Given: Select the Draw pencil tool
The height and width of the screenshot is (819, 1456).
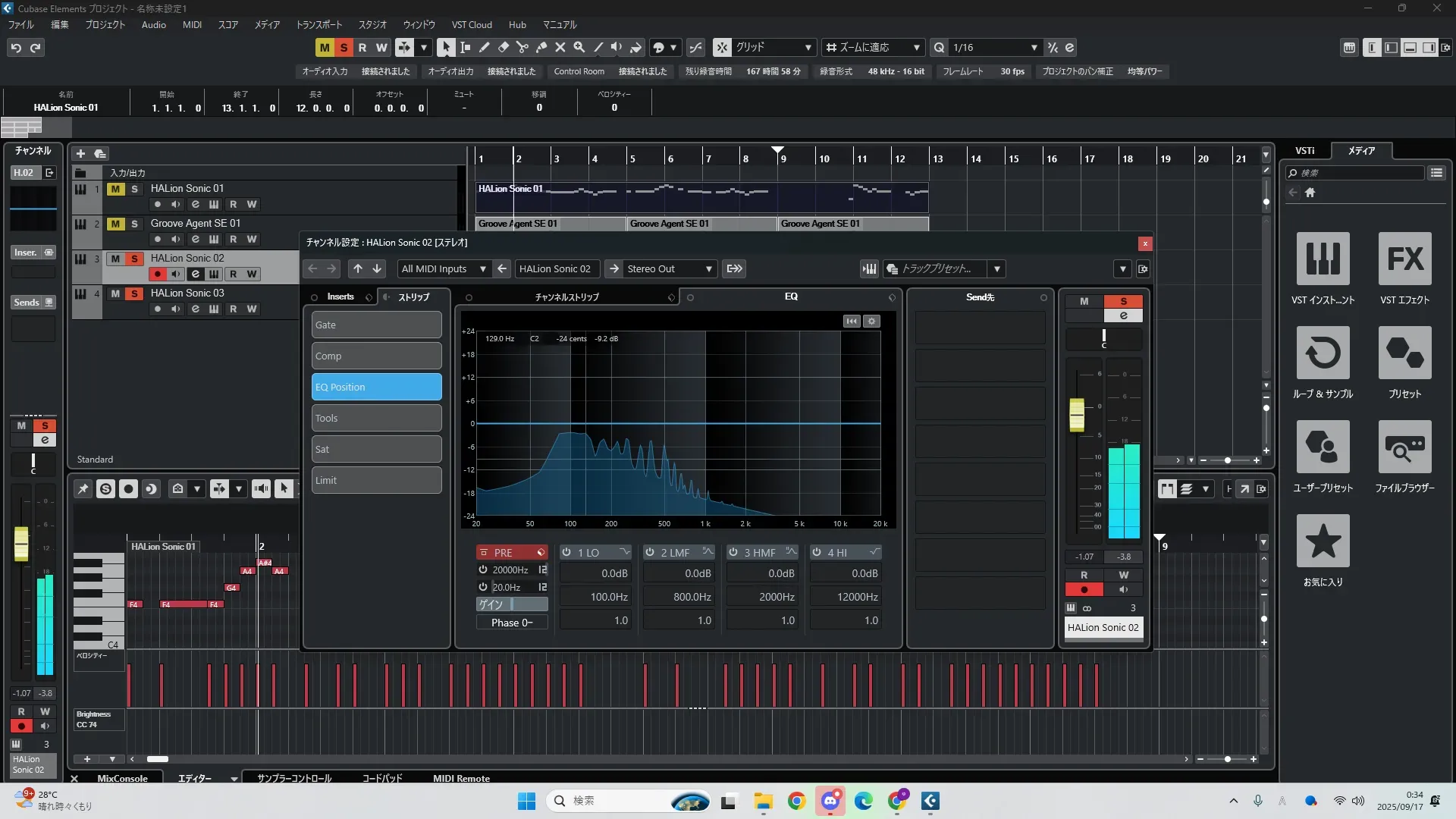Looking at the screenshot, I should pyautogui.click(x=485, y=47).
